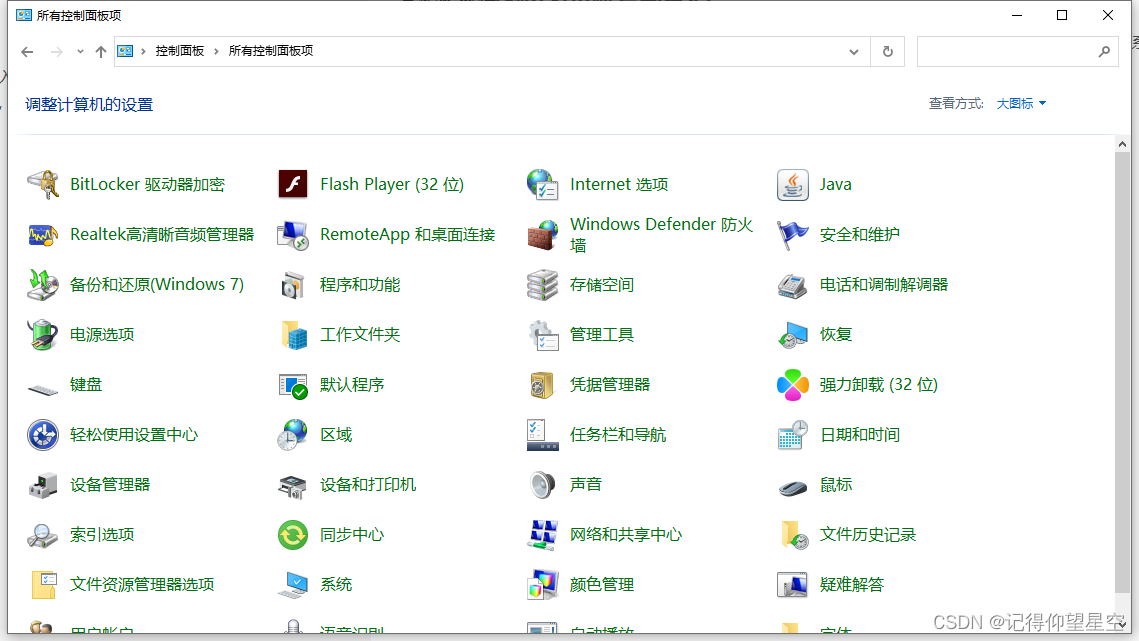Open the 默认程序 icon
Image resolution: width=1139 pixels, height=641 pixels.
[293, 385]
